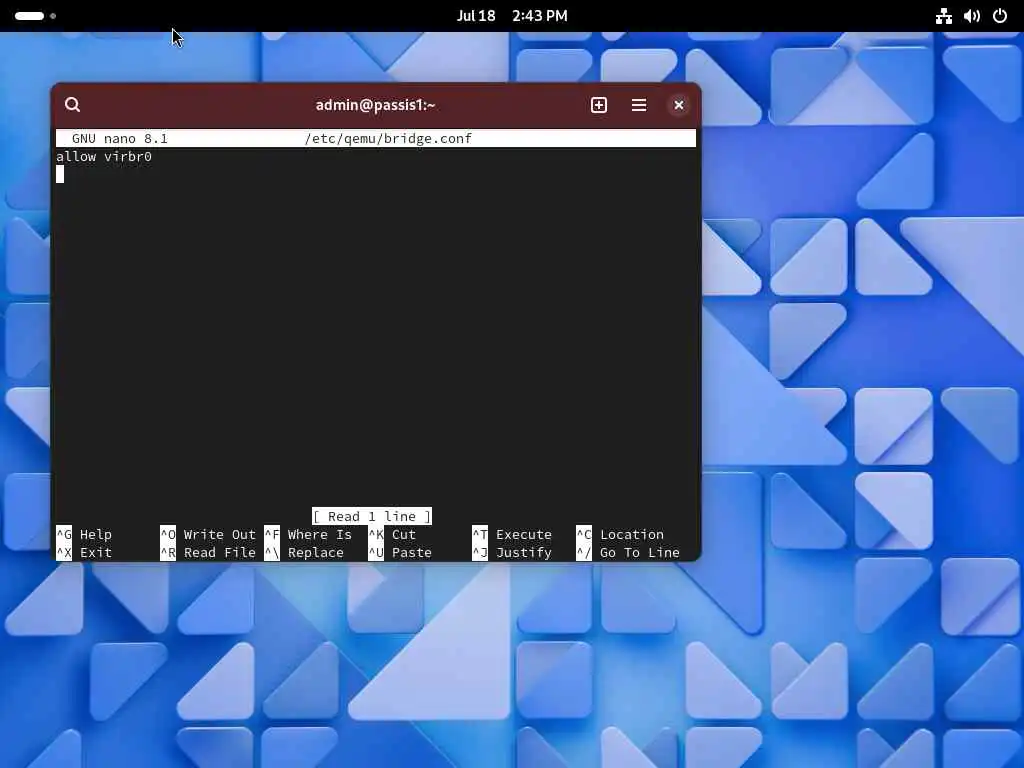
Task: Click the admin@passis1:~ window title
Action: [x=376, y=105]
